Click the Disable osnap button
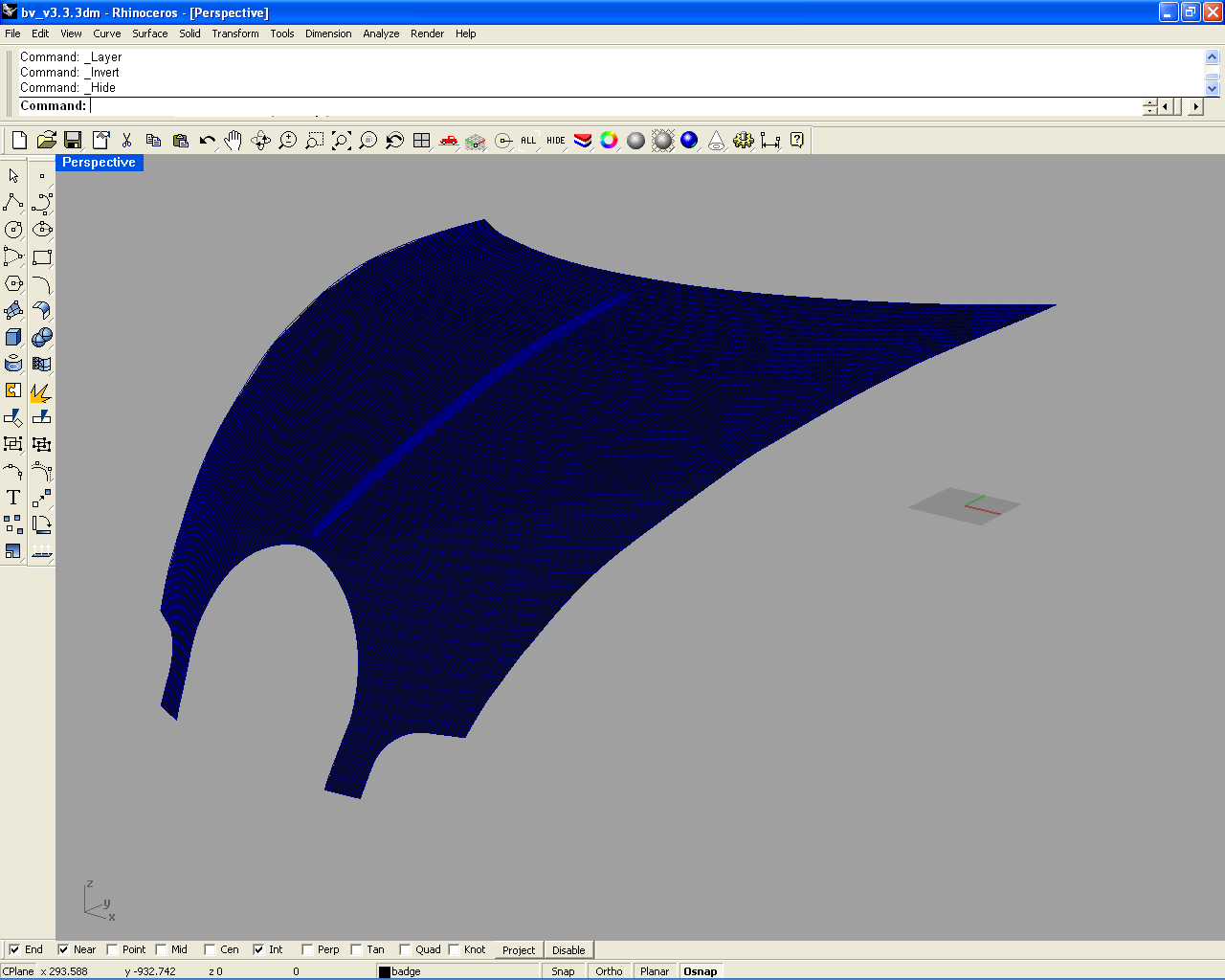1225x980 pixels. point(568,950)
